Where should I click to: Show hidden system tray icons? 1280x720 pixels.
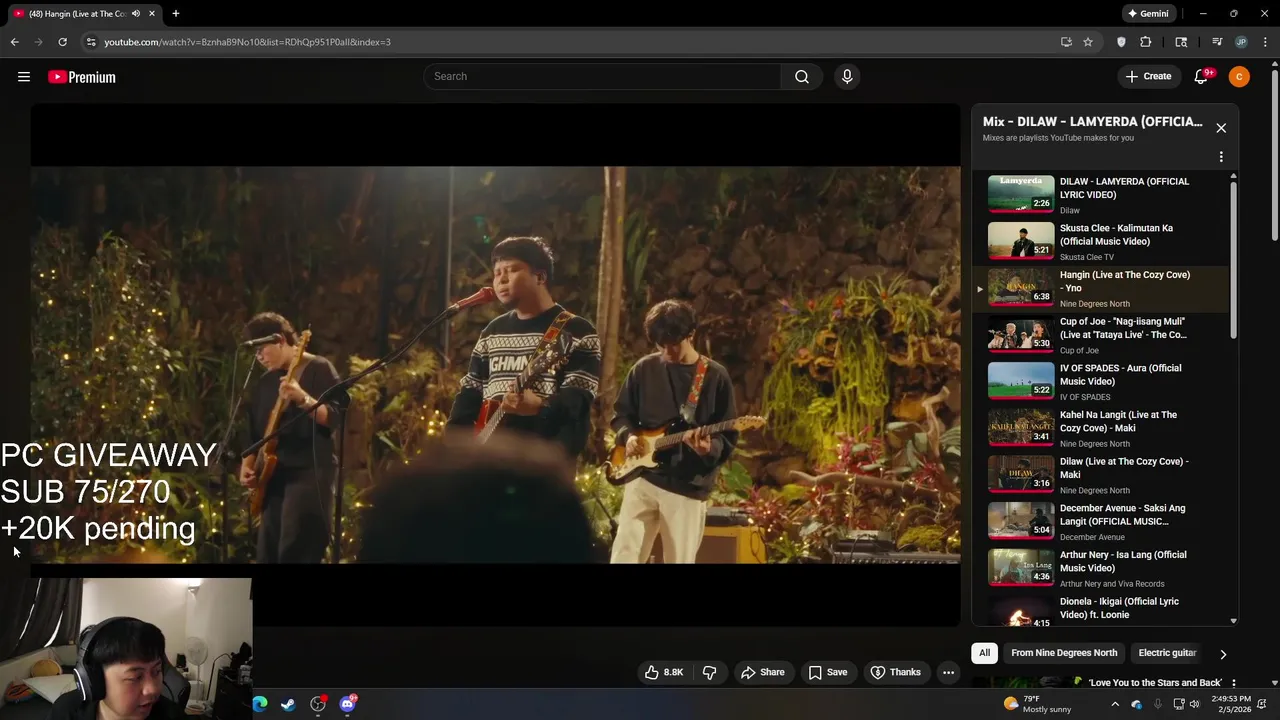pos(1115,704)
